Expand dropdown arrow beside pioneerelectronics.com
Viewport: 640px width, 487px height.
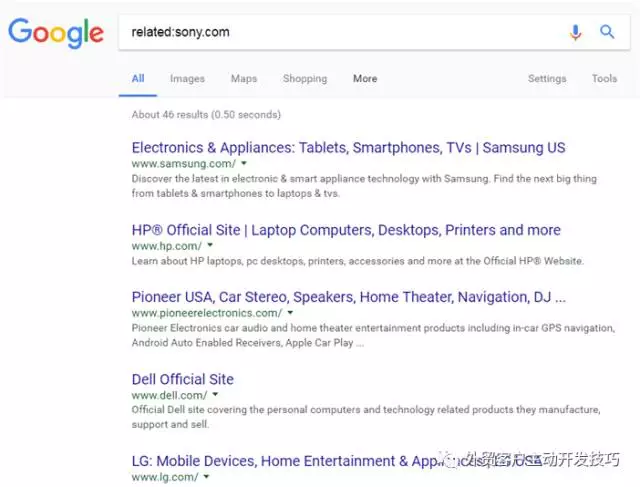click(290, 313)
